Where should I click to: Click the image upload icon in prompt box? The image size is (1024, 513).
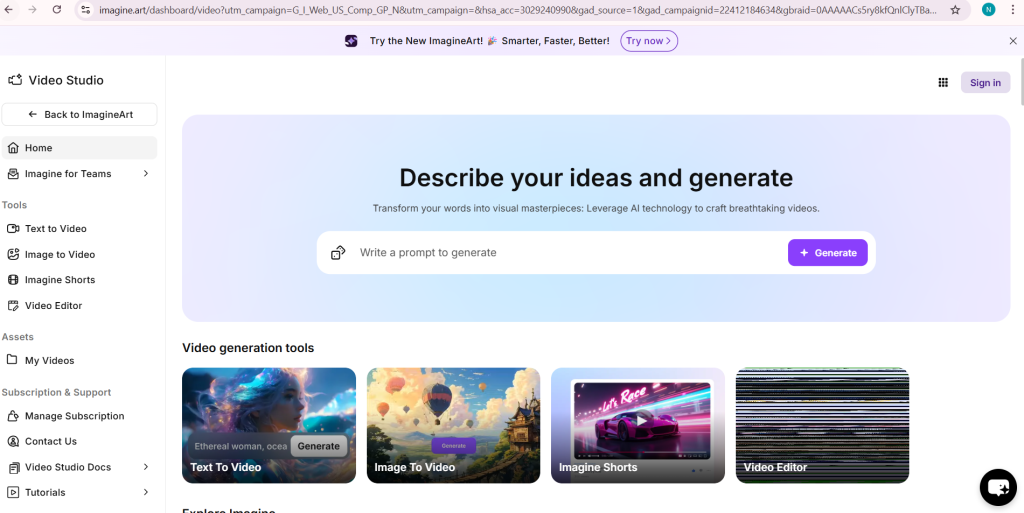pyautogui.click(x=338, y=253)
